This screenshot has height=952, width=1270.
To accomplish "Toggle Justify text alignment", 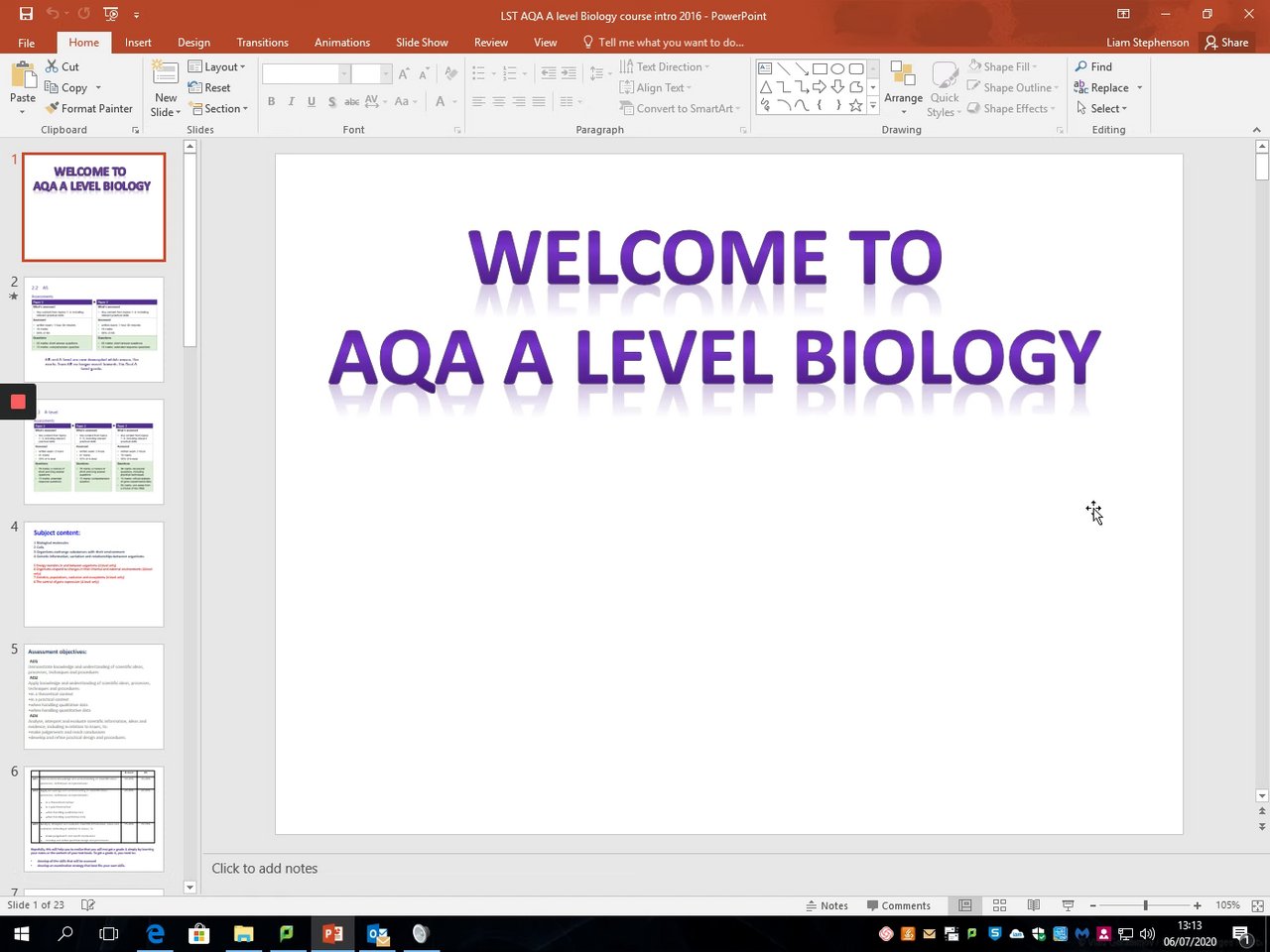I will pyautogui.click(x=539, y=101).
